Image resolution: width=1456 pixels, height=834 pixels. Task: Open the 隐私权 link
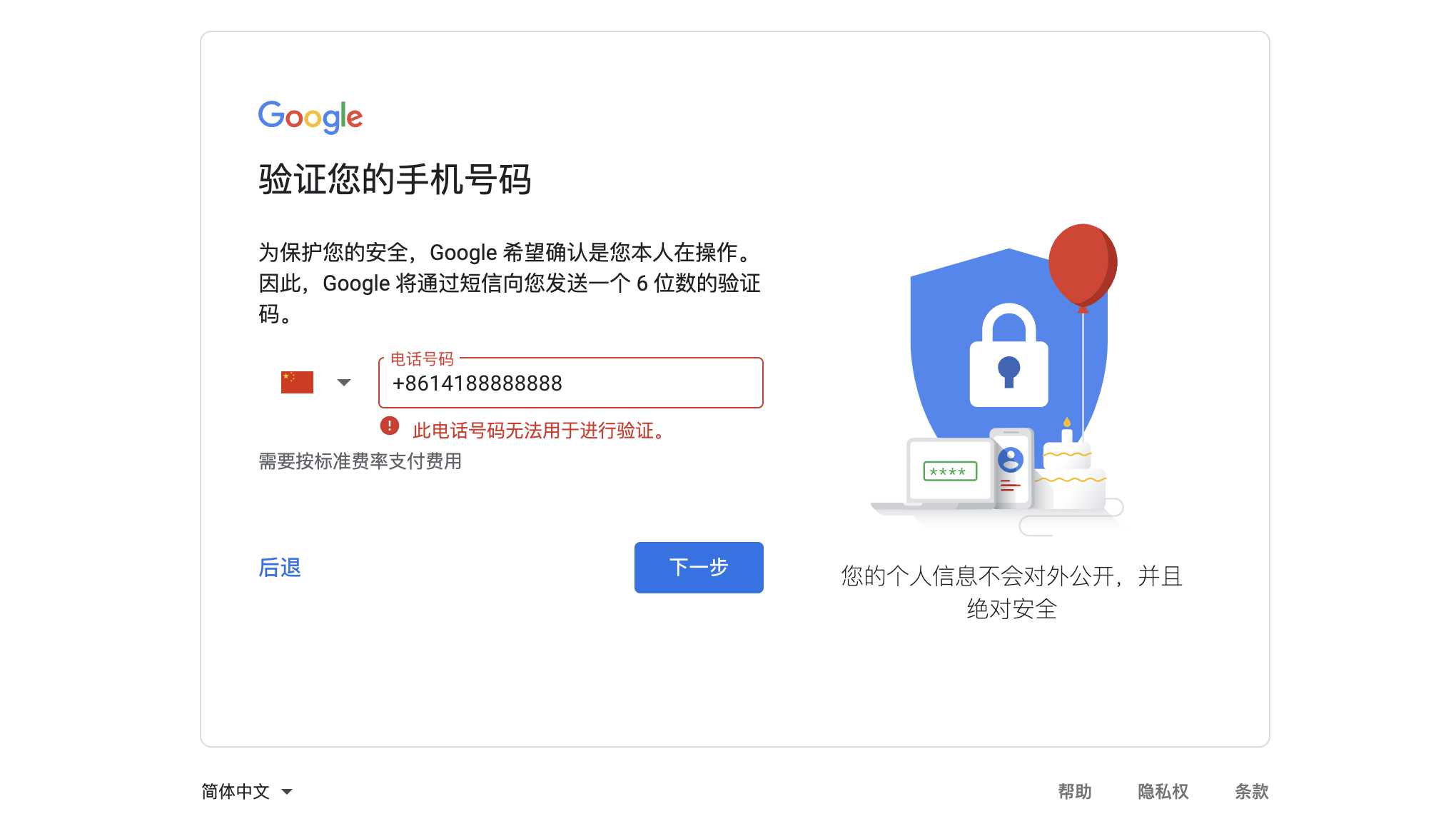pos(1162,791)
